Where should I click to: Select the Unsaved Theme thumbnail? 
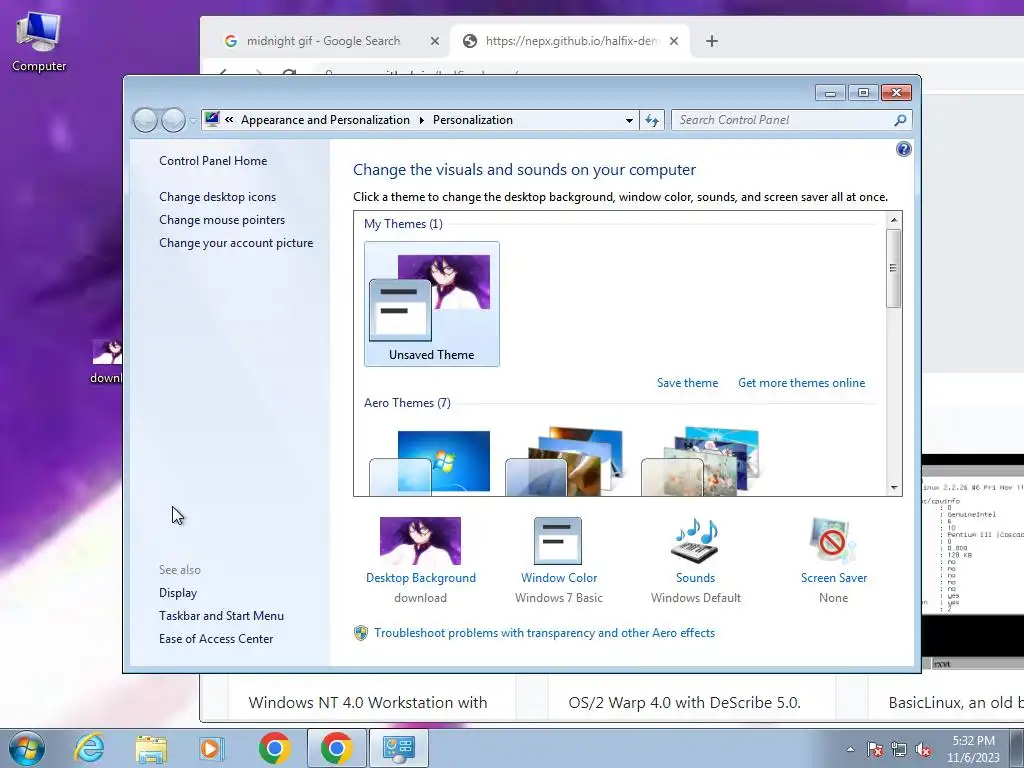tap(432, 304)
